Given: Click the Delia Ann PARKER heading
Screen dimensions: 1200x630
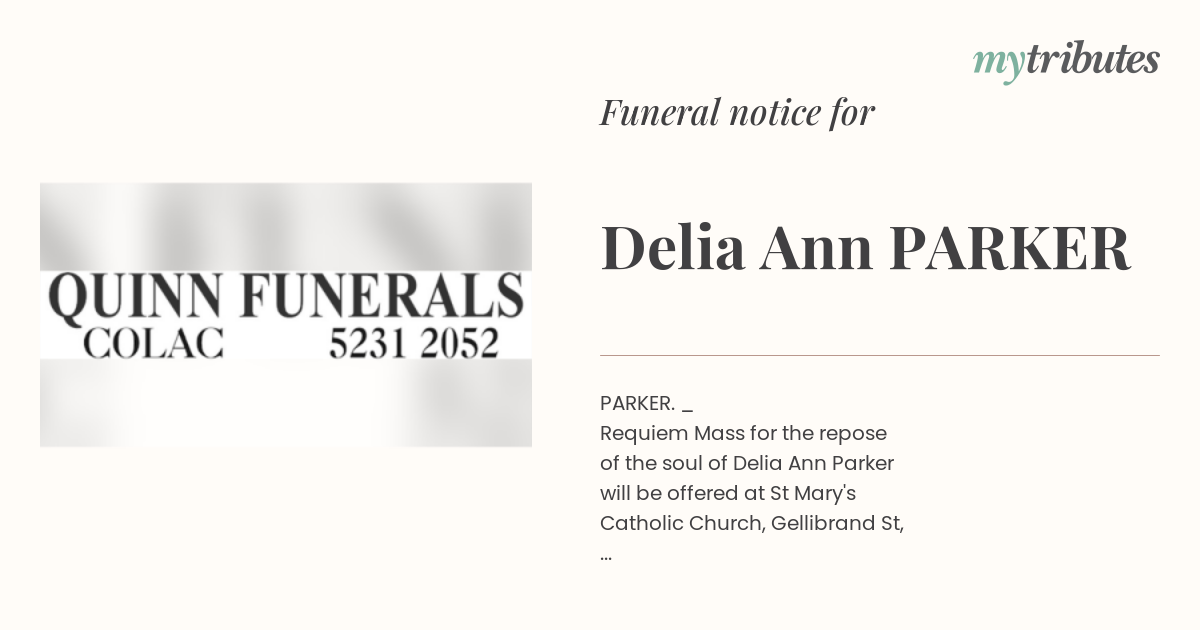Looking at the screenshot, I should [865, 248].
